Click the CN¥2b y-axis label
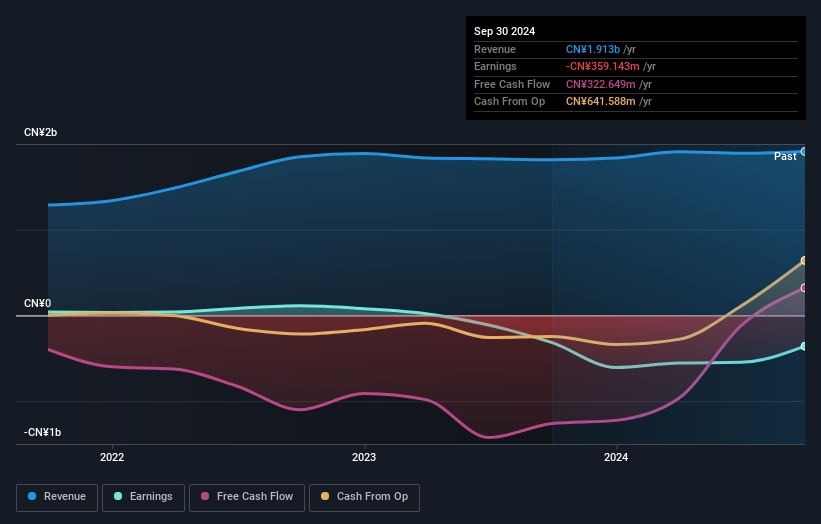 coord(40,132)
